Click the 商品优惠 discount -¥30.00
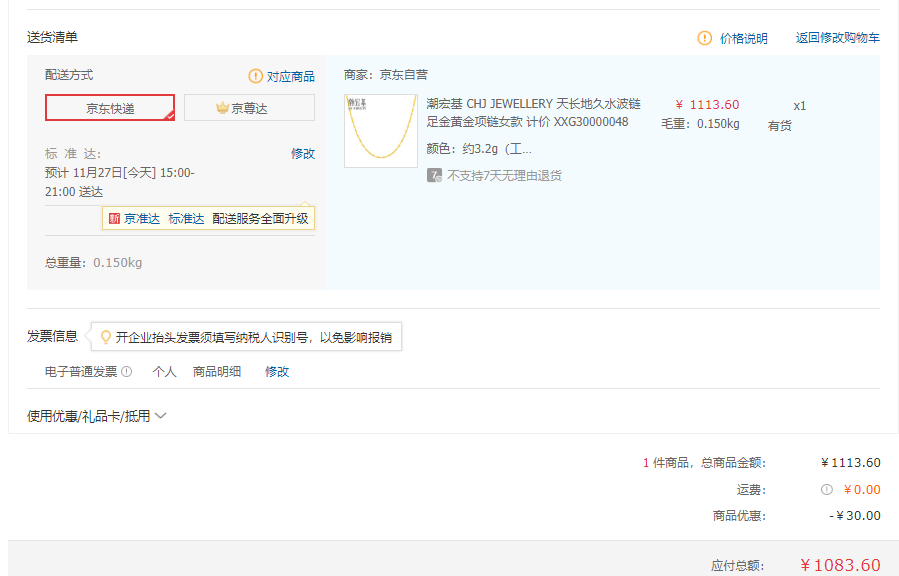The height and width of the screenshot is (576, 899). pyautogui.click(x=855, y=515)
